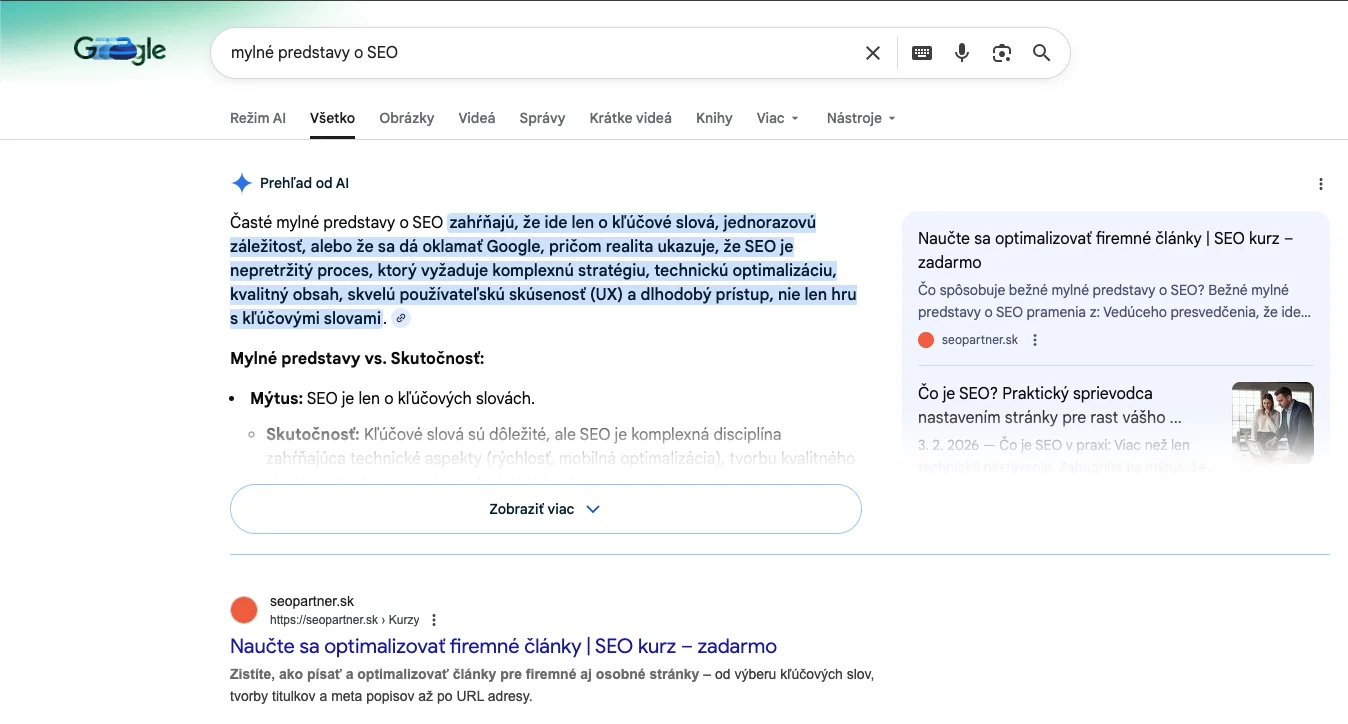Open the Nástroje dropdown
This screenshot has width=1348, height=724.
[x=860, y=118]
